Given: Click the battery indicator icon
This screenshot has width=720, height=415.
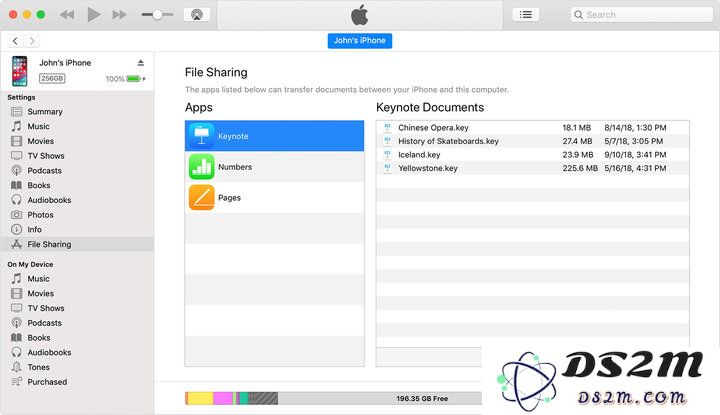Looking at the screenshot, I should [x=134, y=79].
